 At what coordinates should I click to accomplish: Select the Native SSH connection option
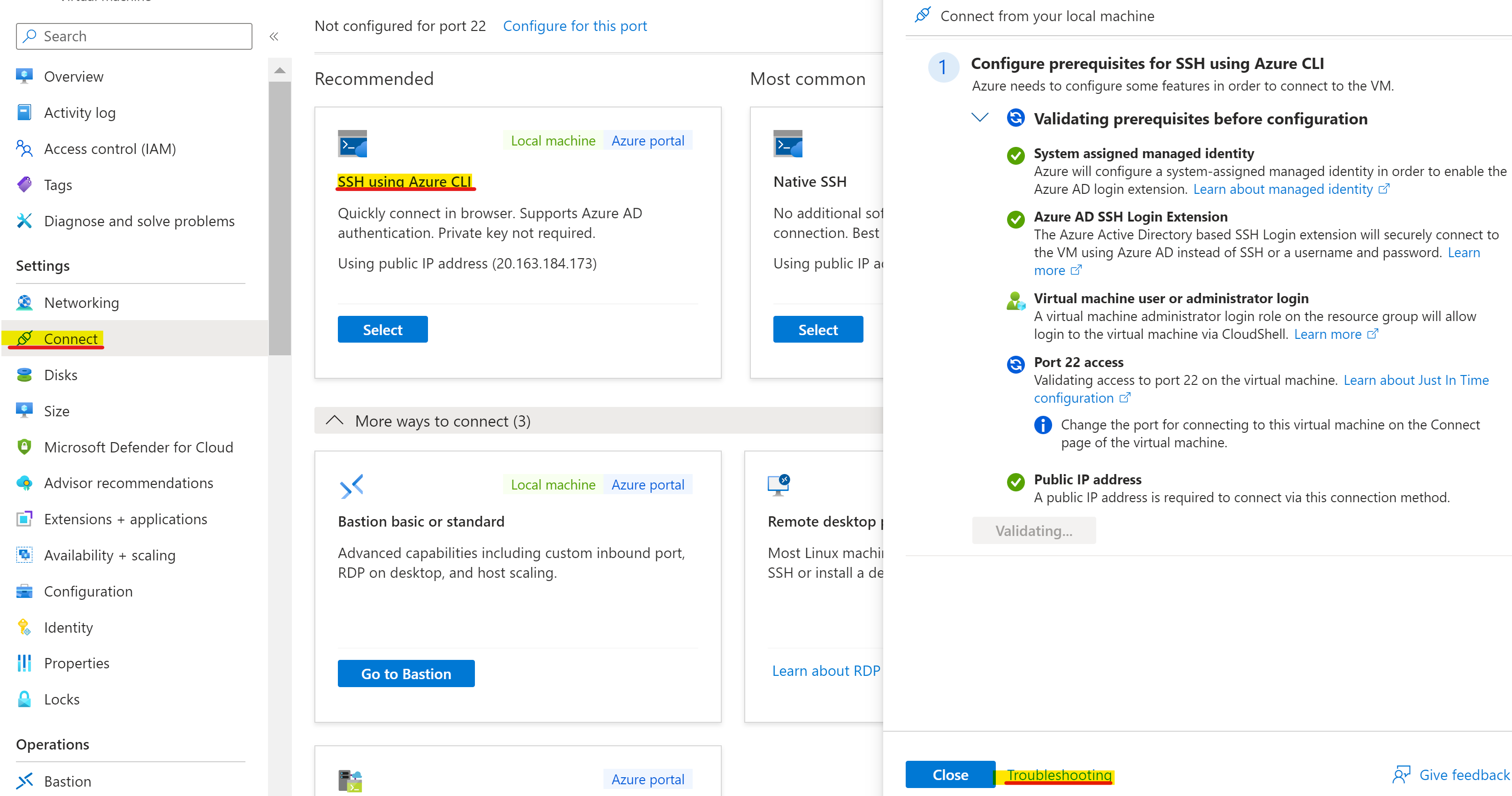point(818,329)
